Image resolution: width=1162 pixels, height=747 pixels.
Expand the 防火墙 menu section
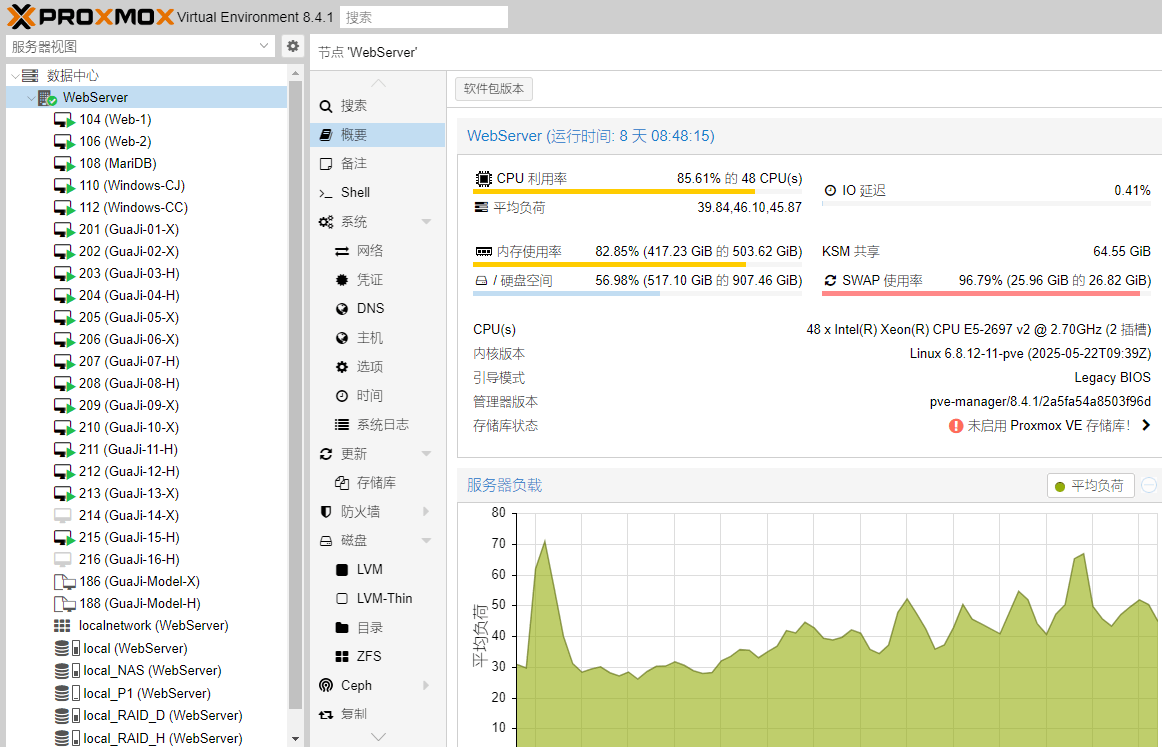(426, 512)
